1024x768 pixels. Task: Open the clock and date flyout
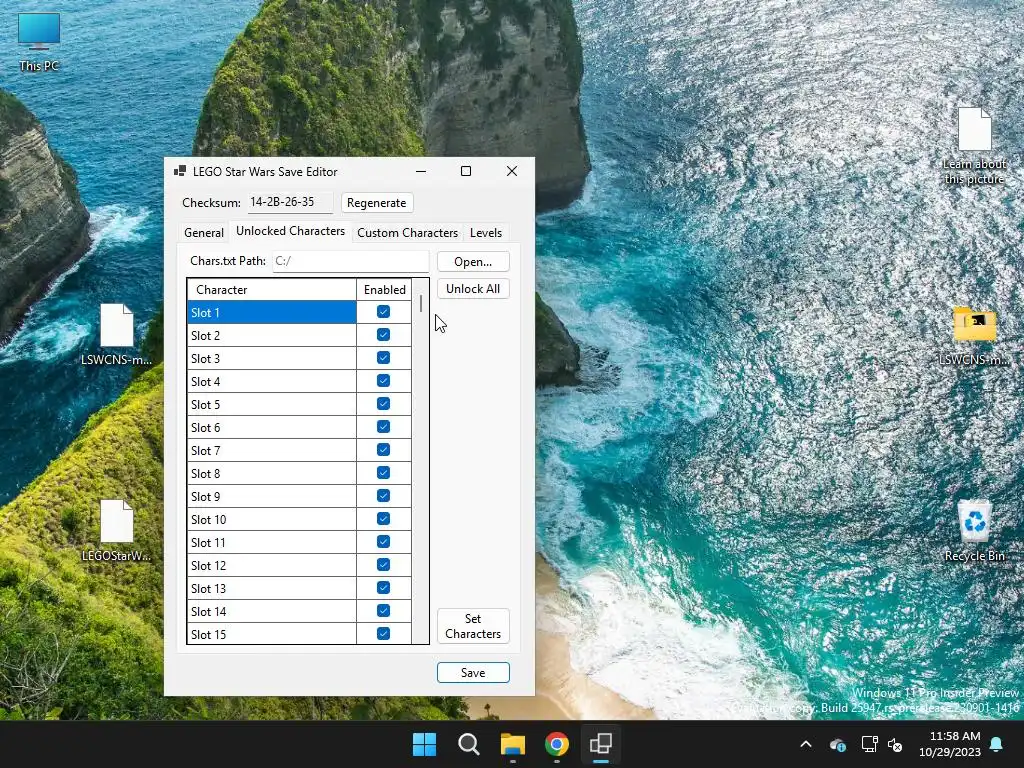[950, 744]
